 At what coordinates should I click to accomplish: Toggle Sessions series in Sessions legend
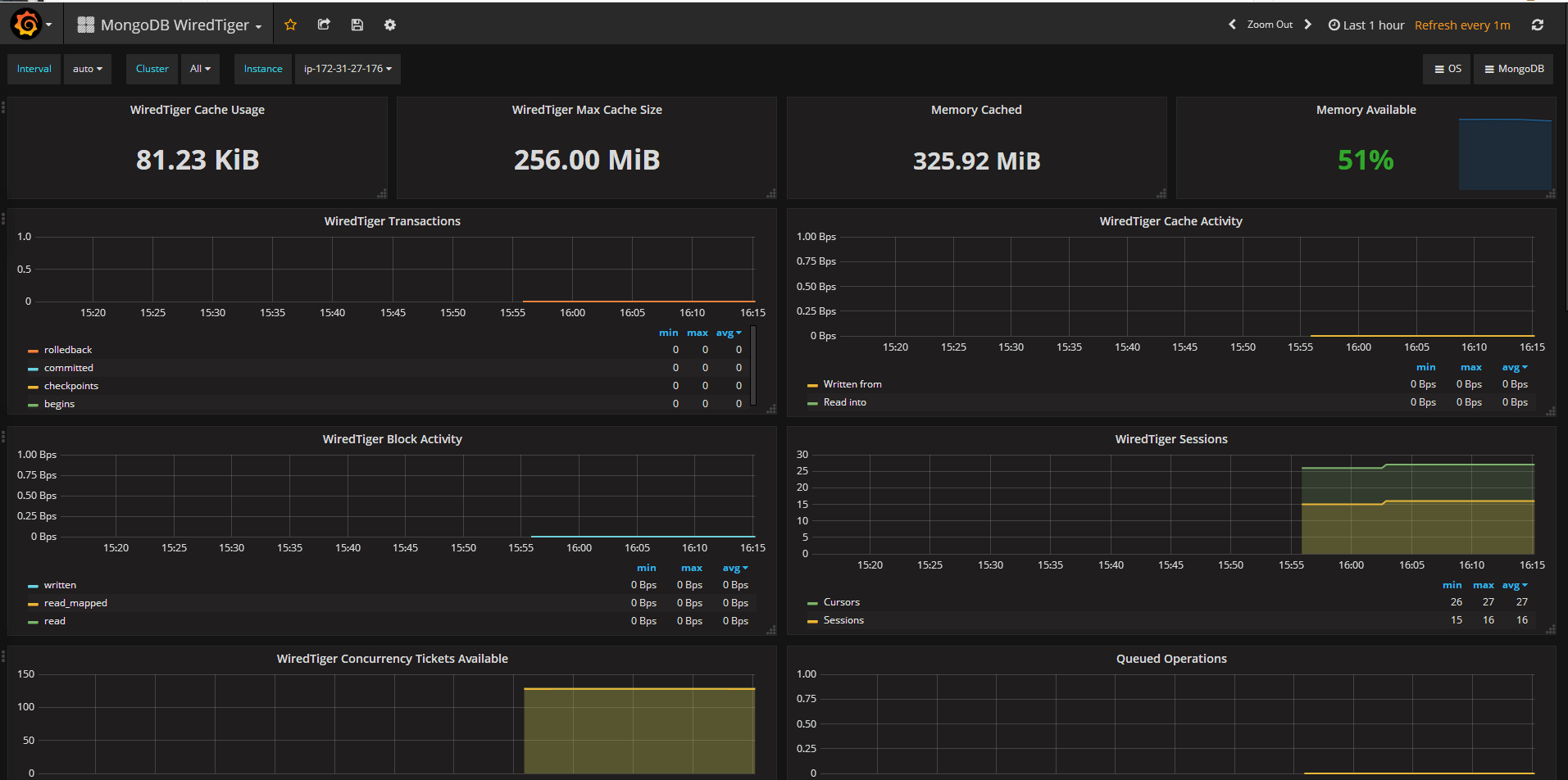pos(843,620)
